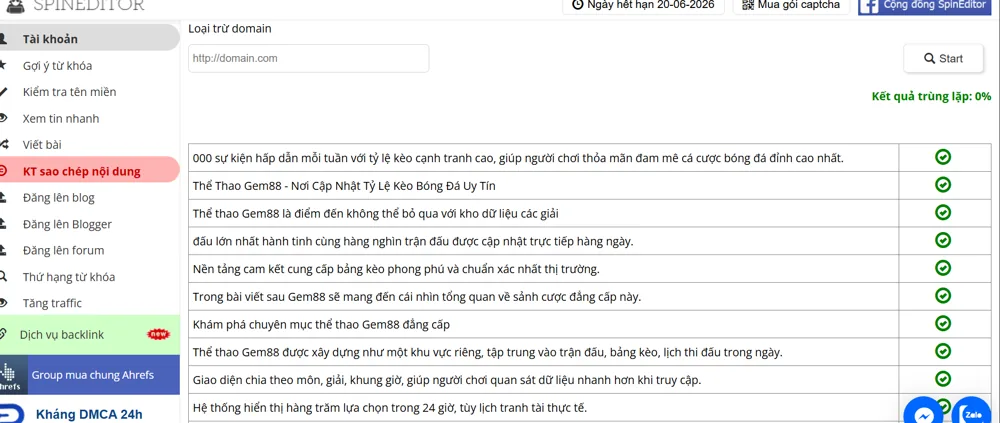Click upload icon beside Đăng lên Blogger

3,223
